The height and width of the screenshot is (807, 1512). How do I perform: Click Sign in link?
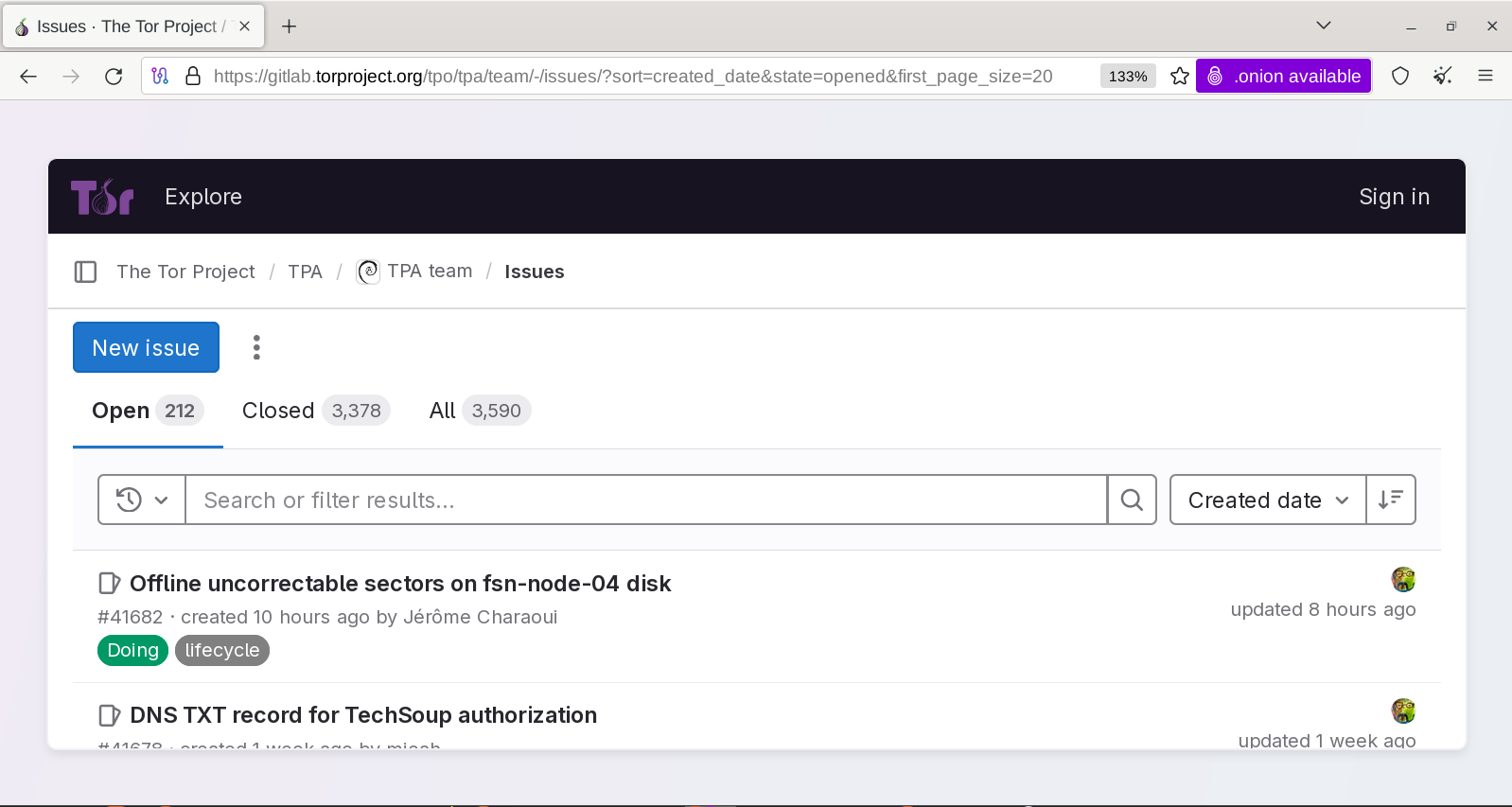tap(1394, 197)
